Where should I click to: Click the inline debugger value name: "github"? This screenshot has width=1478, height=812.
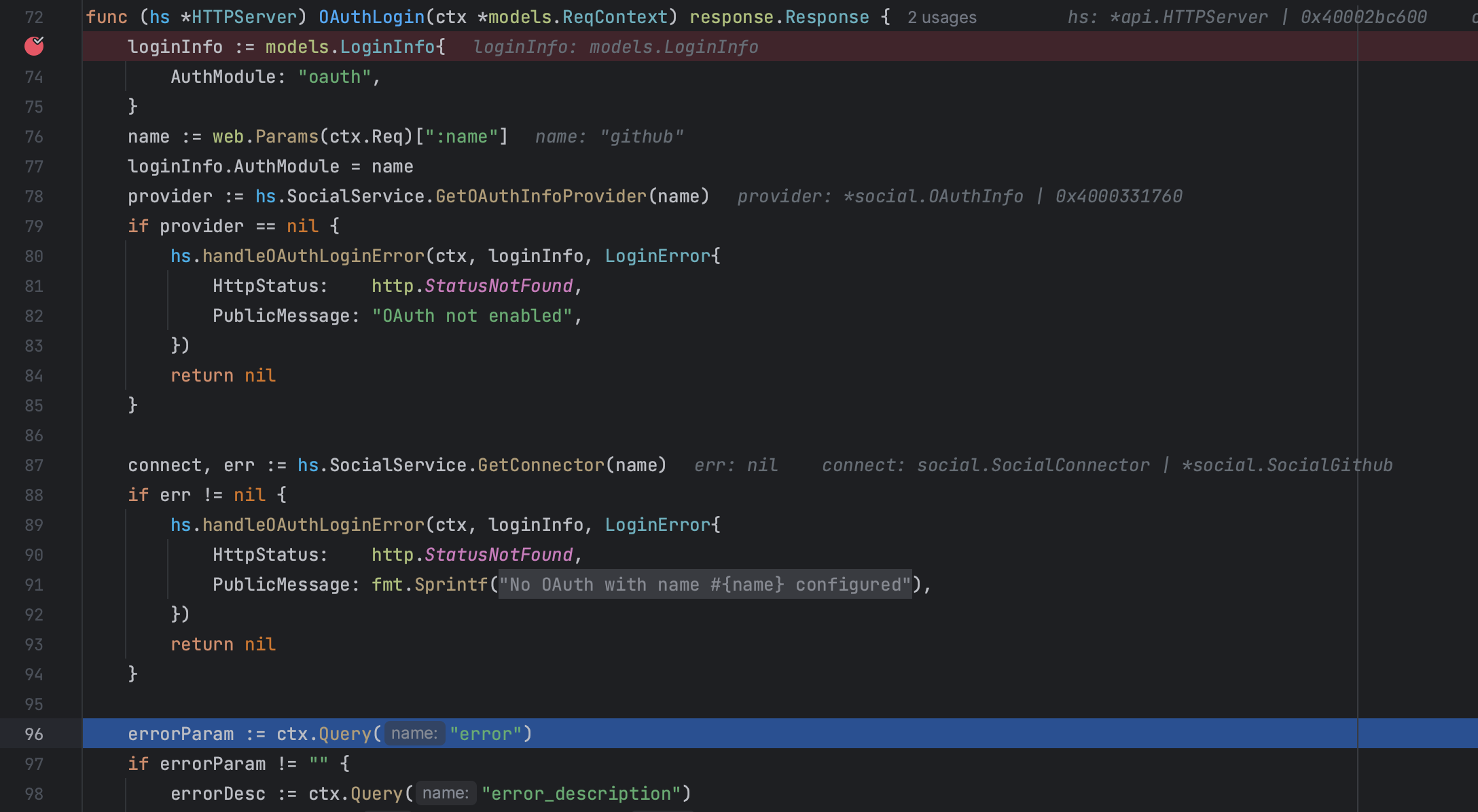pos(609,136)
